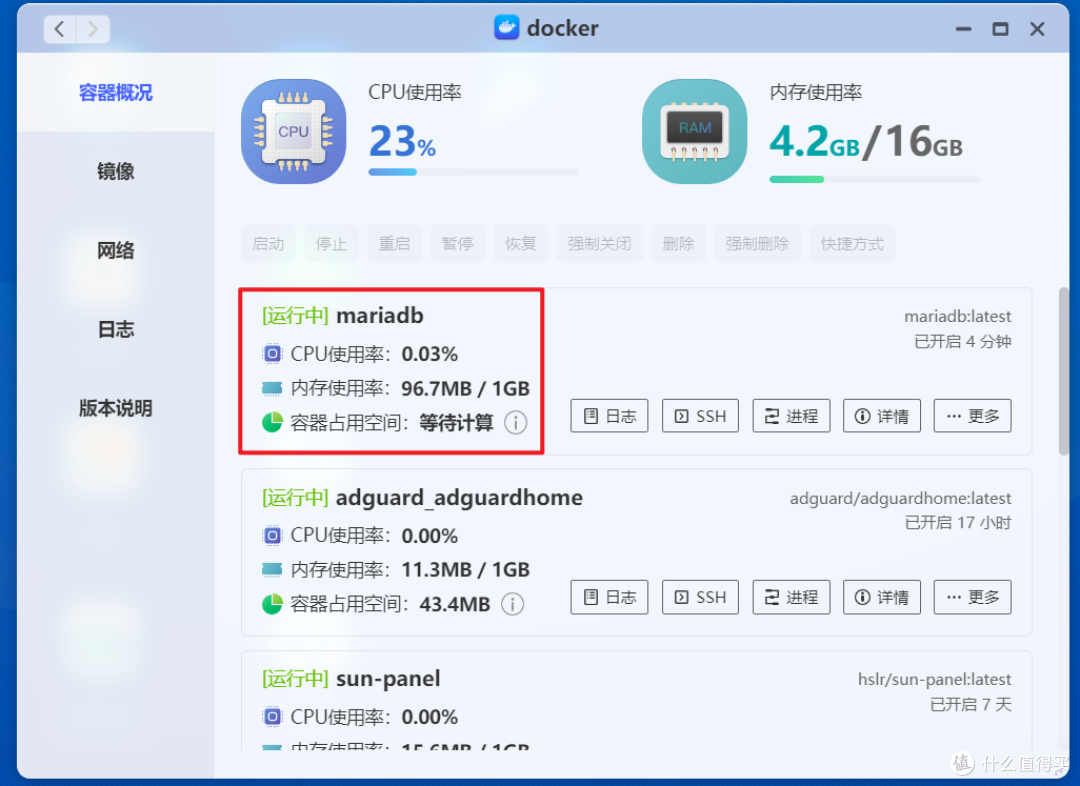Screen dimensions: 1080x786
Task: Click adguard memory usage bar icon
Action: [272, 570]
